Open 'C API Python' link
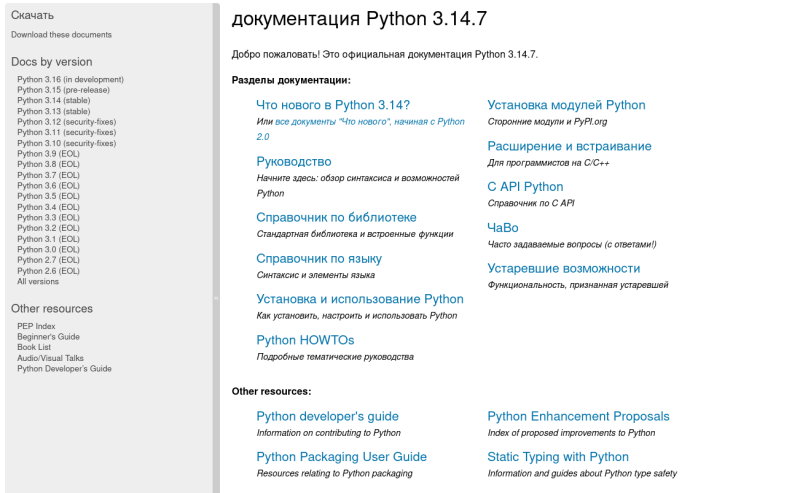The image size is (800, 493). pos(526,187)
